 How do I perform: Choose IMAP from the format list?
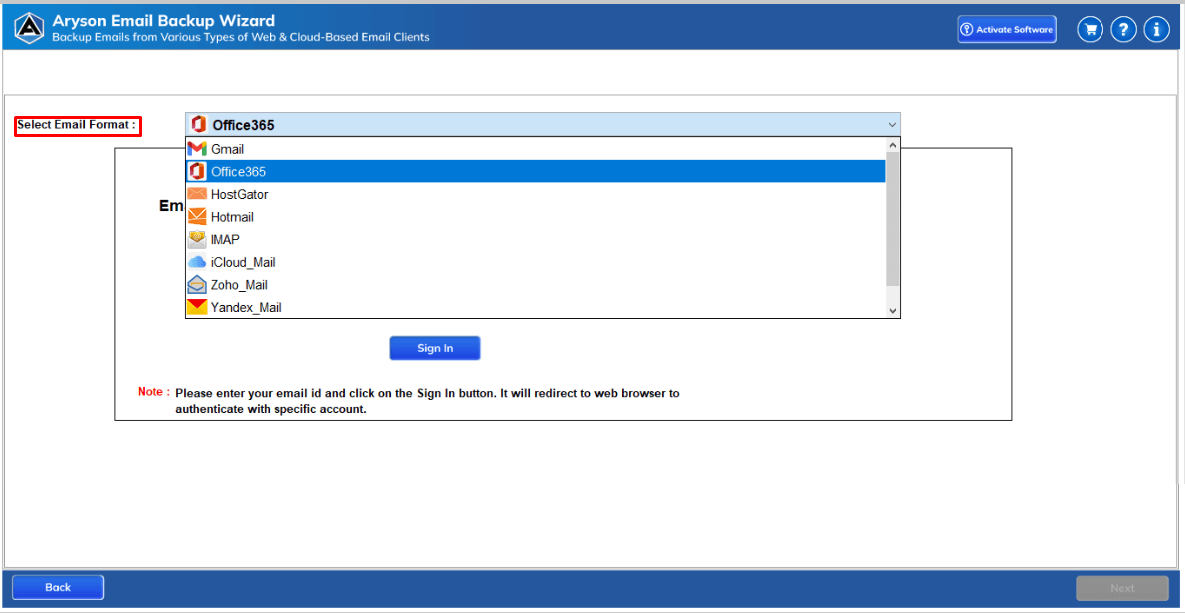coord(536,240)
